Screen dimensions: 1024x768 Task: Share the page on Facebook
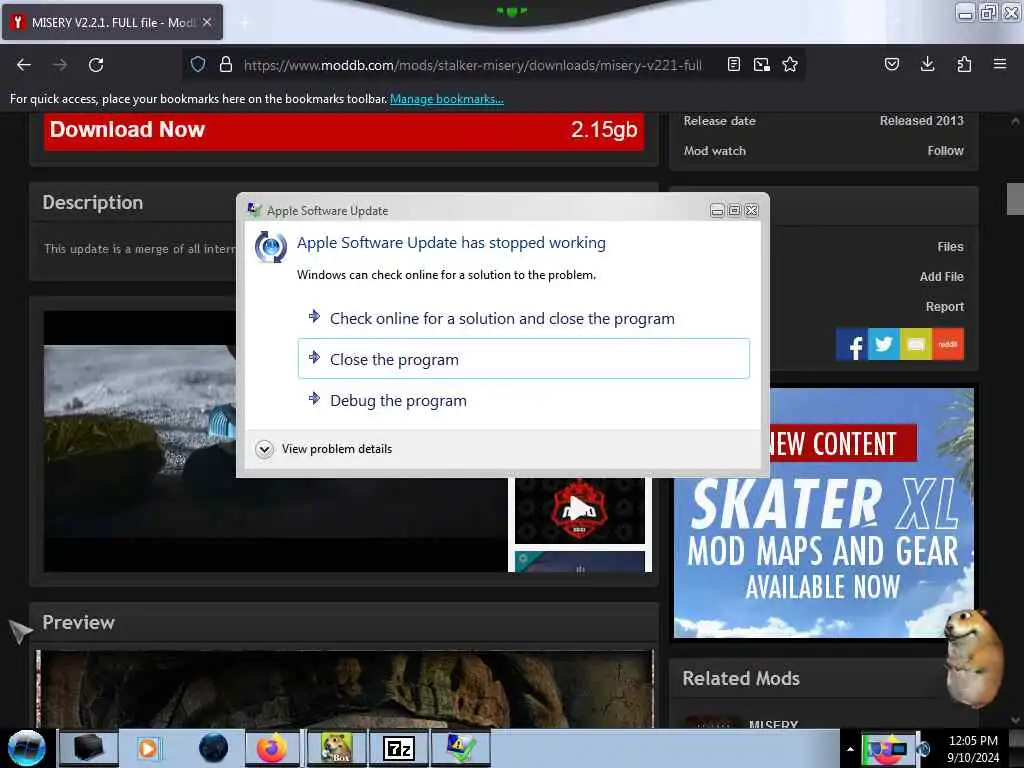pyautogui.click(x=852, y=344)
